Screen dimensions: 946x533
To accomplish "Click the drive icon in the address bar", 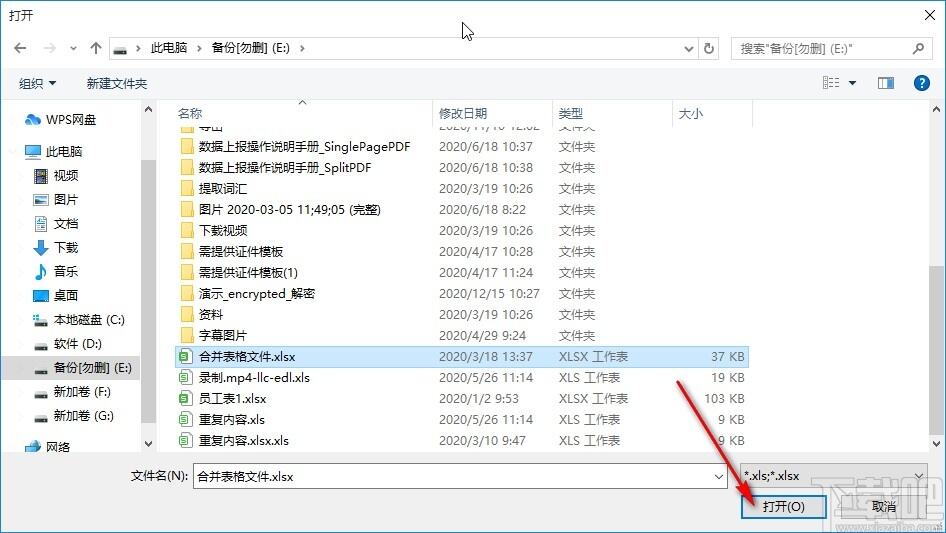I will [x=121, y=49].
